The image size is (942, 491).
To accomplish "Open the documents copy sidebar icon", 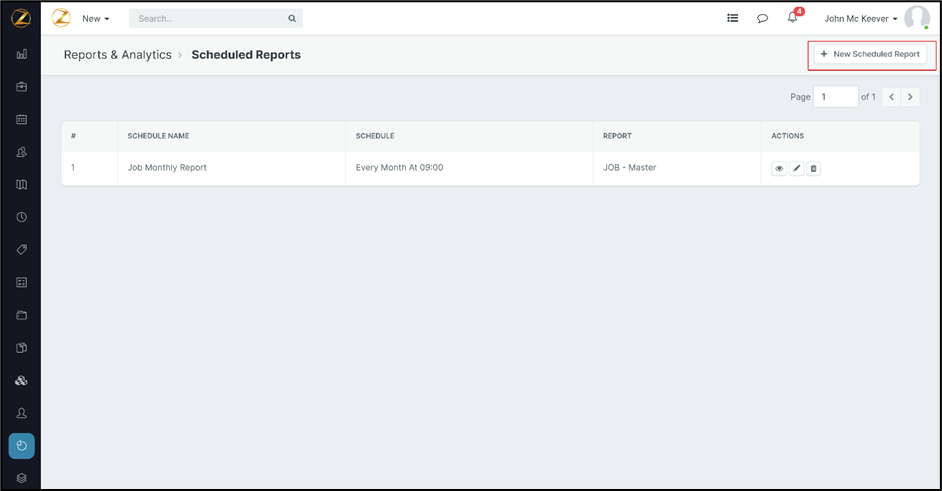I will pyautogui.click(x=22, y=347).
